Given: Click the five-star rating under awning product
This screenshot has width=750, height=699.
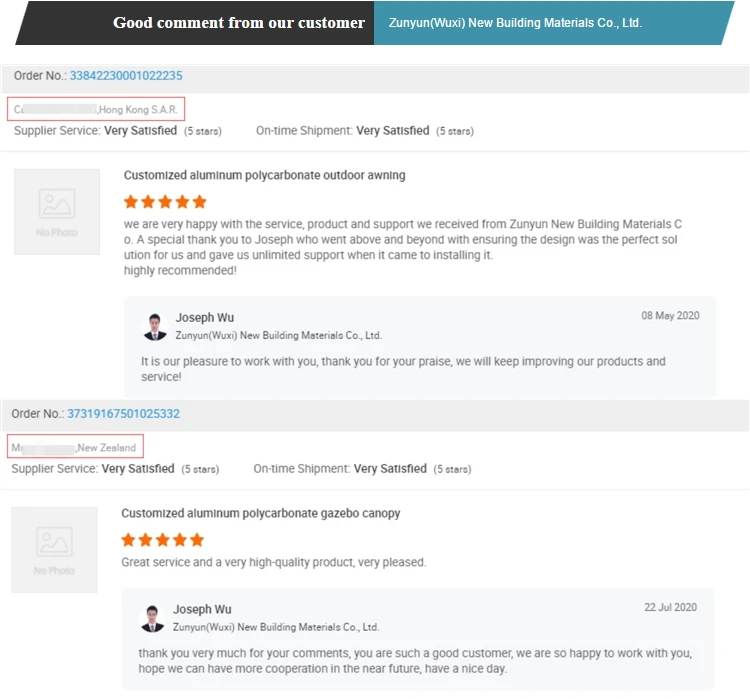Looking at the screenshot, I should [165, 202].
